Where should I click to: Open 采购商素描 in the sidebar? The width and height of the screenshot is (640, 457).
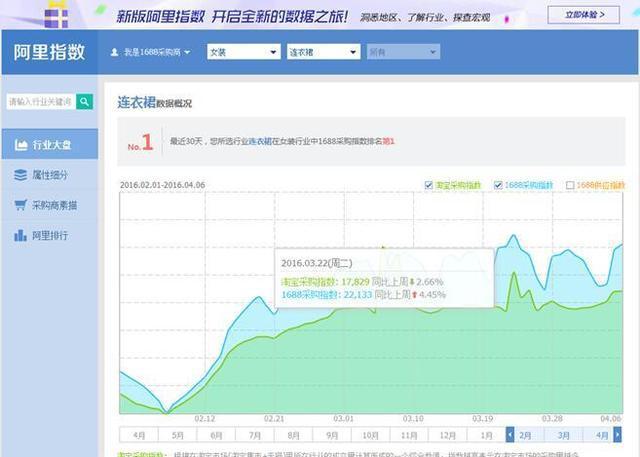50,205
